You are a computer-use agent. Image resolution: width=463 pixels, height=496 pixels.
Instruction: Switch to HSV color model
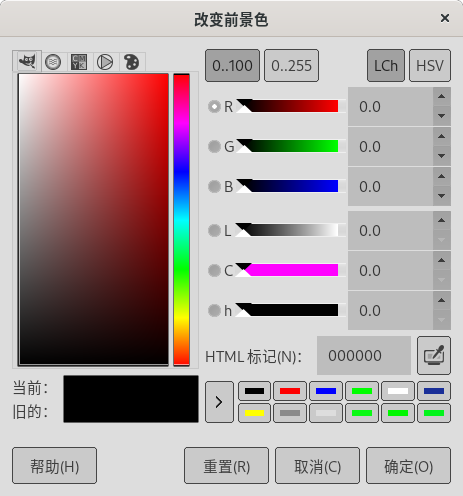tap(430, 66)
